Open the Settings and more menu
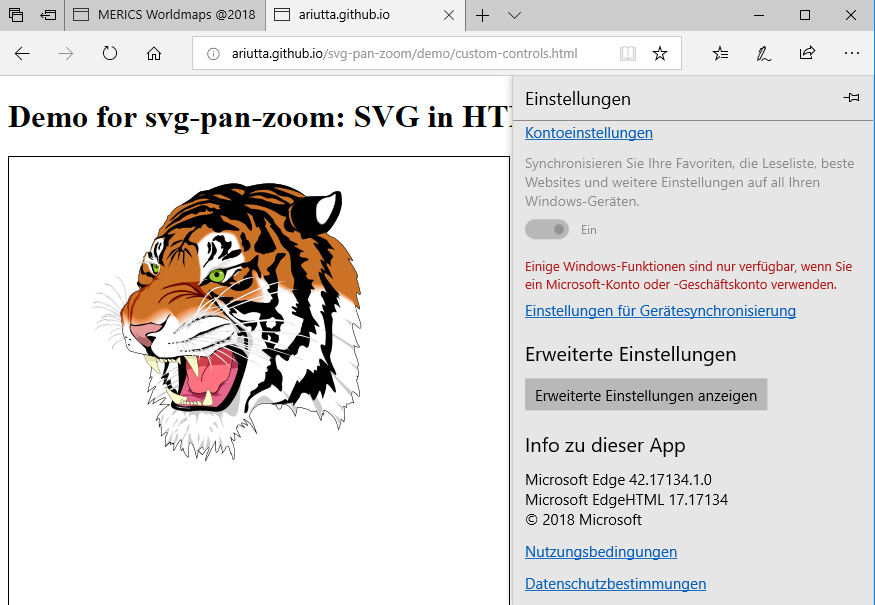The height and width of the screenshot is (605, 875). 851,53
